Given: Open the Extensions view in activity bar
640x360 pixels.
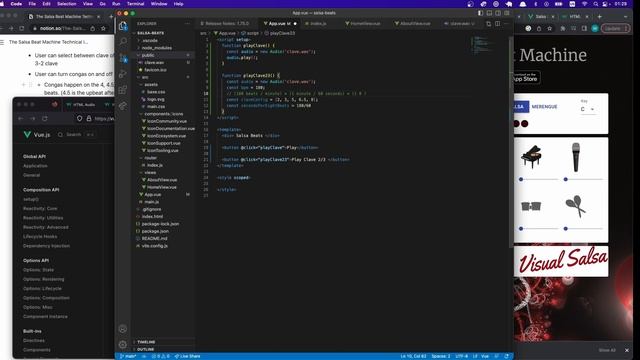Looking at the screenshot, I should click(123, 90).
